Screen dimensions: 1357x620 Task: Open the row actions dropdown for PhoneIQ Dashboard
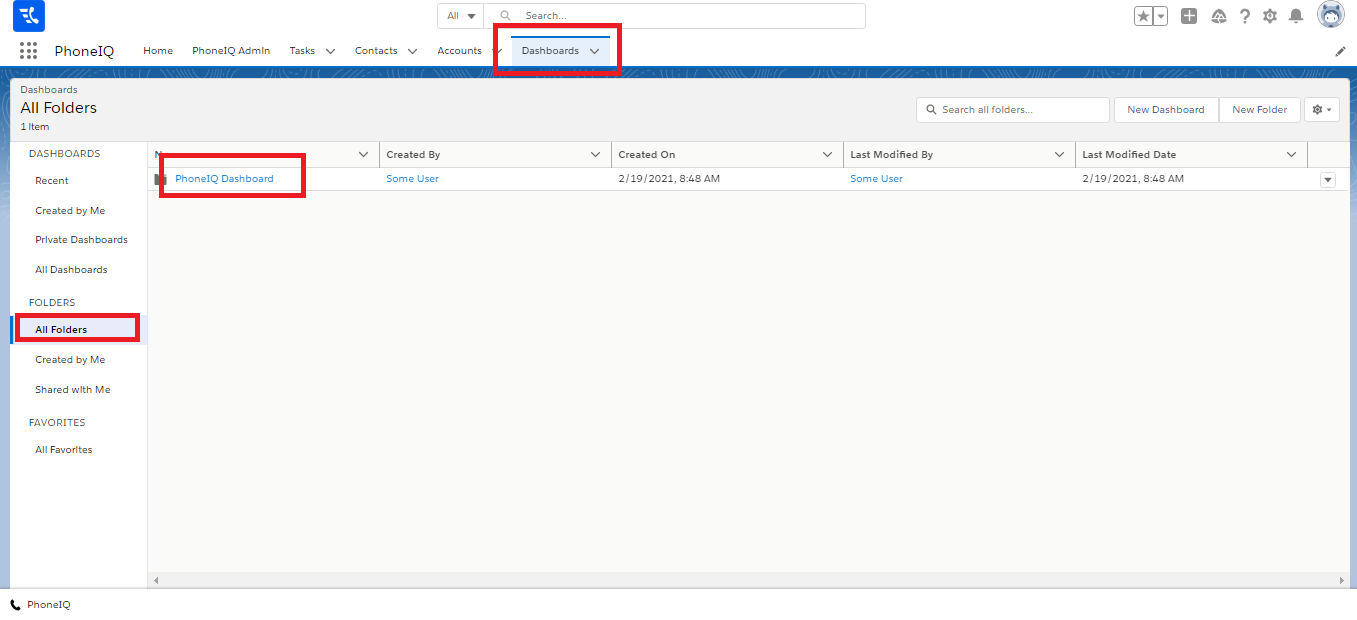tap(1328, 180)
